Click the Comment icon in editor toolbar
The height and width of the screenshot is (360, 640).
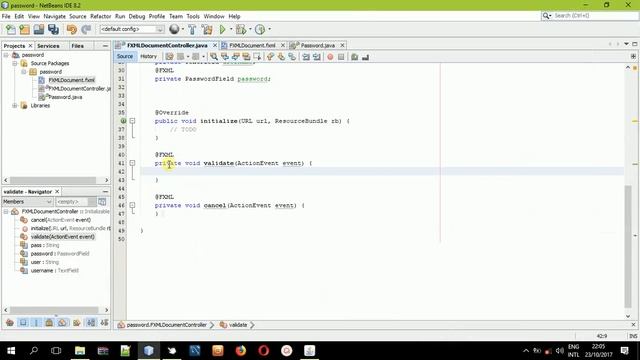click(354, 57)
